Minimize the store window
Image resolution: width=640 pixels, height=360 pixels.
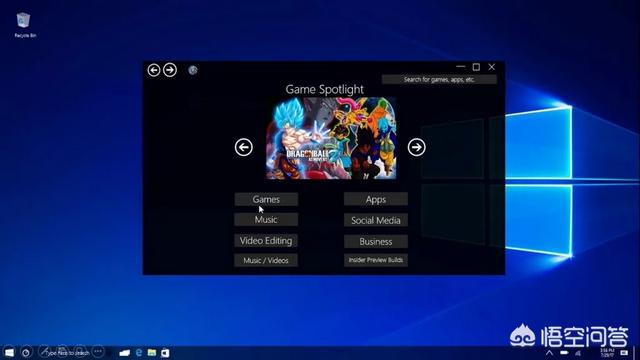(x=460, y=67)
